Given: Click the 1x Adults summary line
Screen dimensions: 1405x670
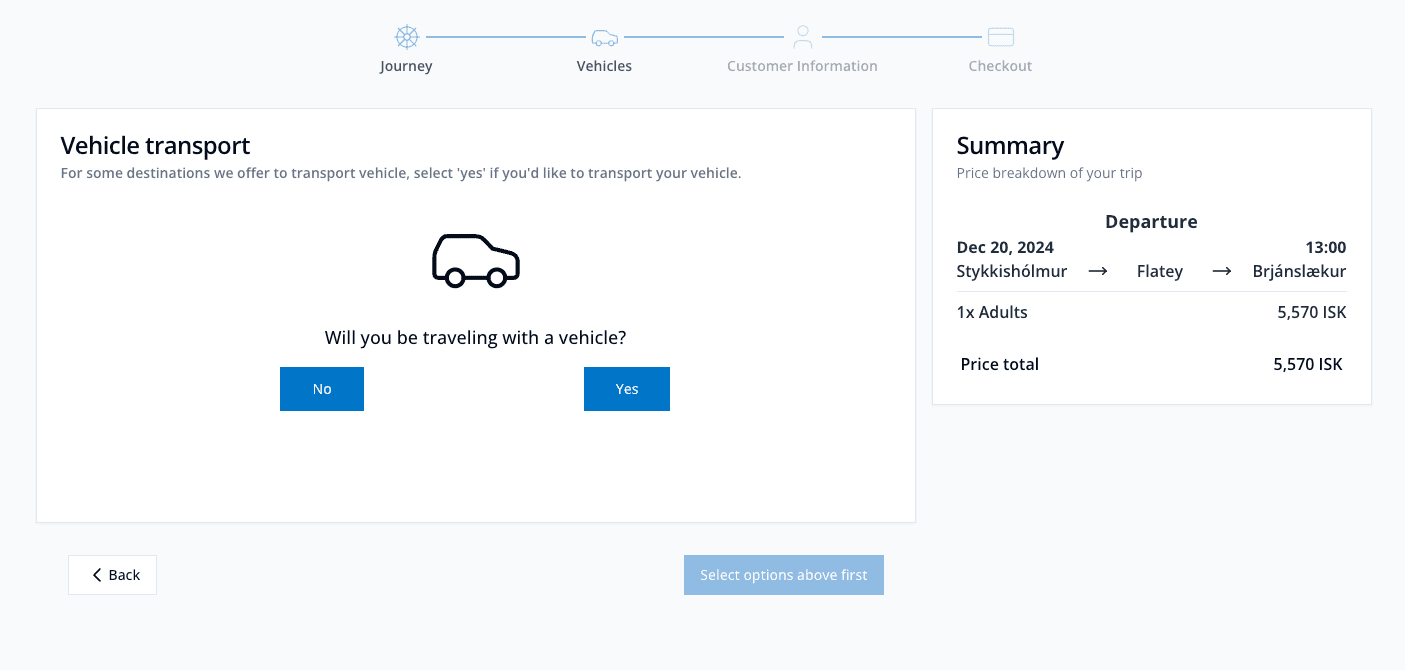Looking at the screenshot, I should [992, 312].
